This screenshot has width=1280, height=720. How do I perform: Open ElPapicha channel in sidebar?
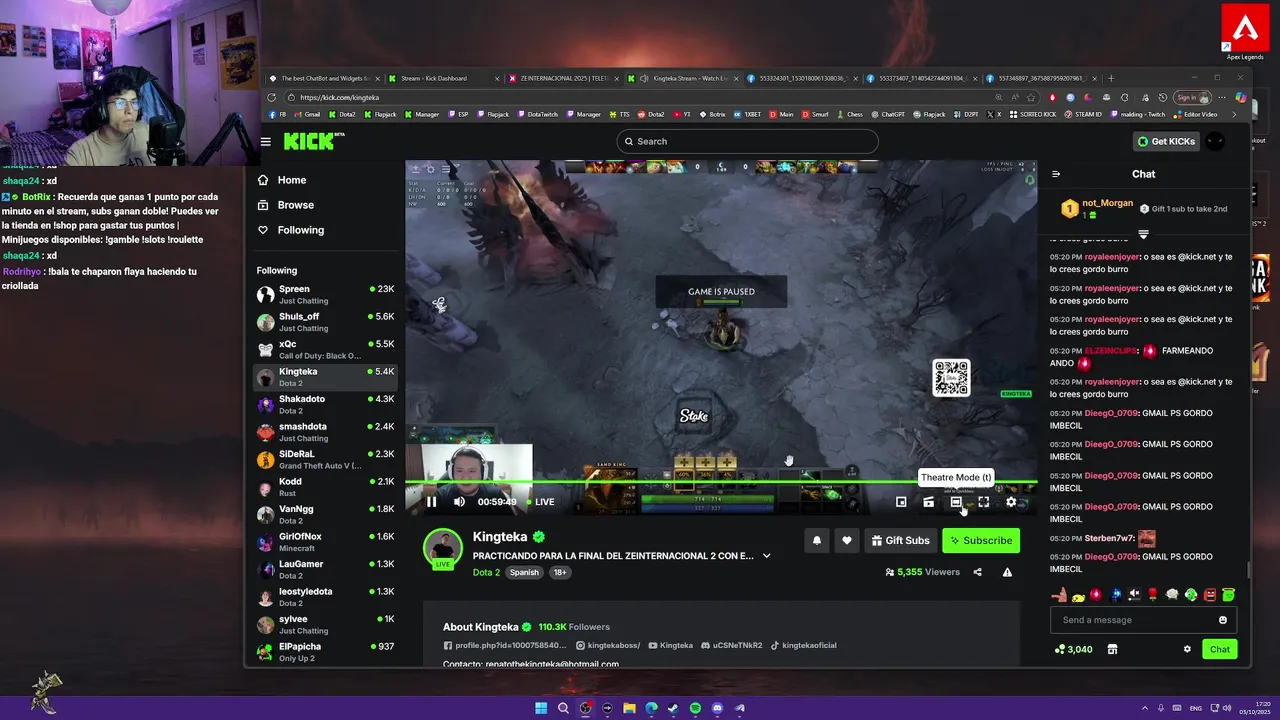tap(326, 652)
